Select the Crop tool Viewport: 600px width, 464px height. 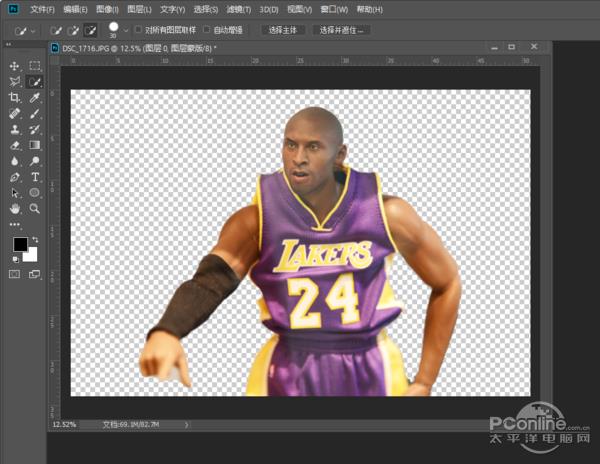pos(15,98)
